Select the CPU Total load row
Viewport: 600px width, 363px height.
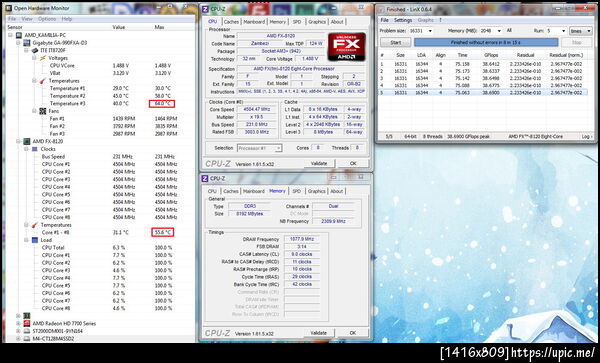click(x=100, y=248)
